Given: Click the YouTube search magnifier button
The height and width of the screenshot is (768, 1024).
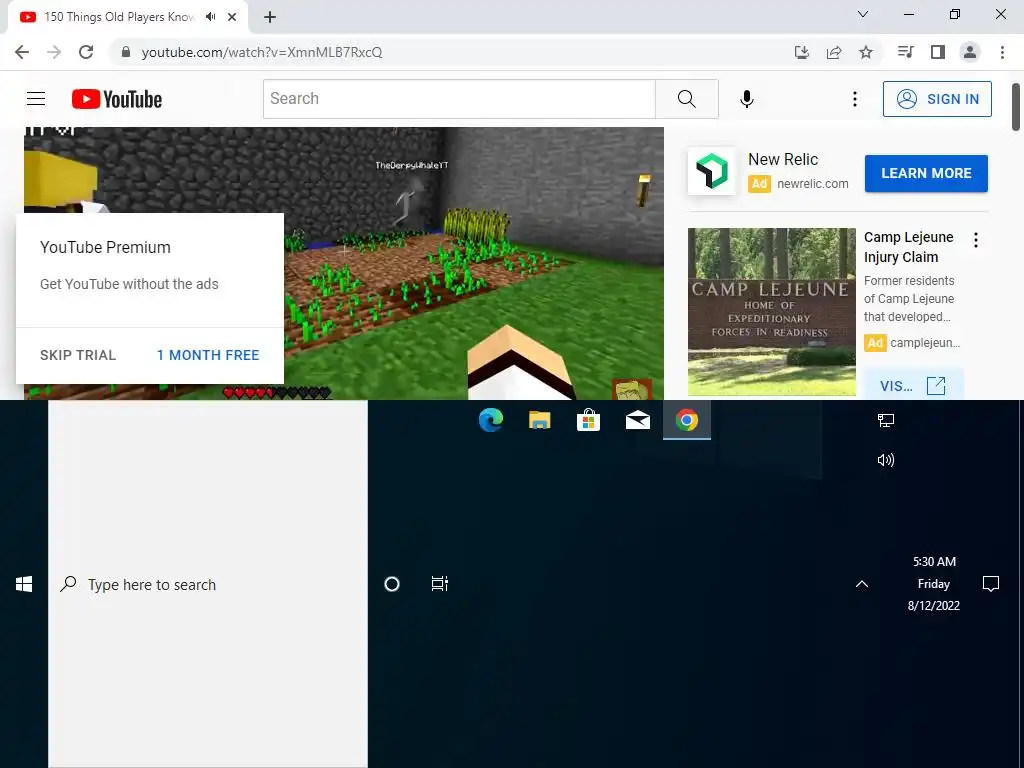Looking at the screenshot, I should click(686, 99).
